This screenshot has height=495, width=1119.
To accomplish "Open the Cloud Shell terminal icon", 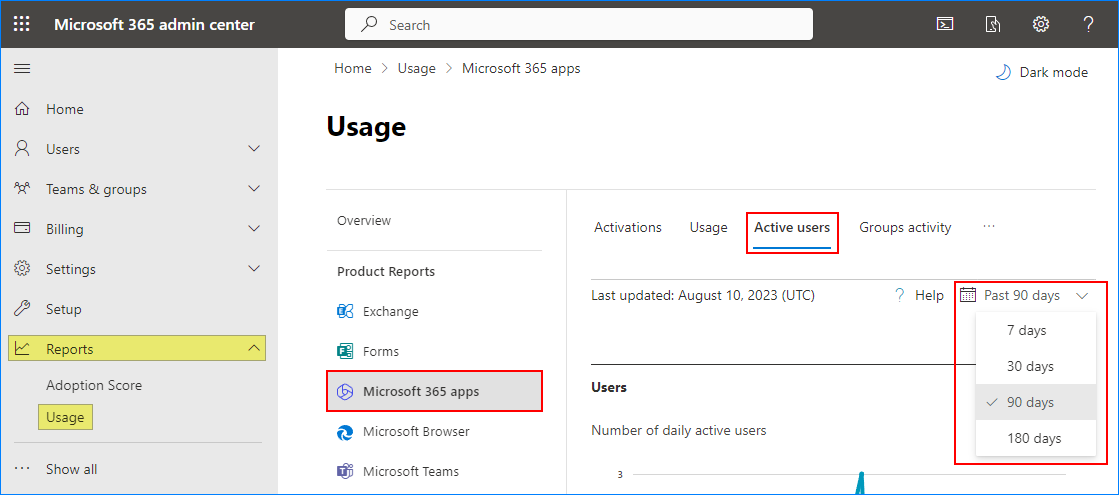I will (945, 24).
